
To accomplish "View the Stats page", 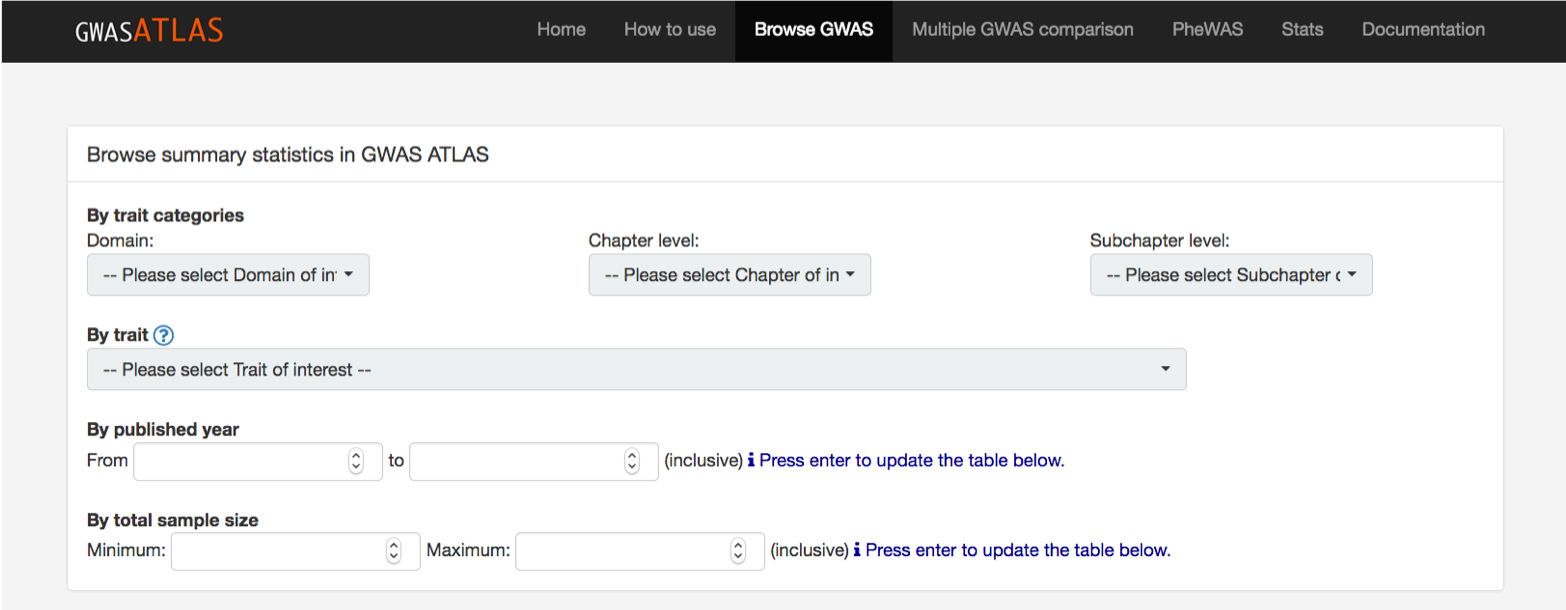I will 1302,30.
